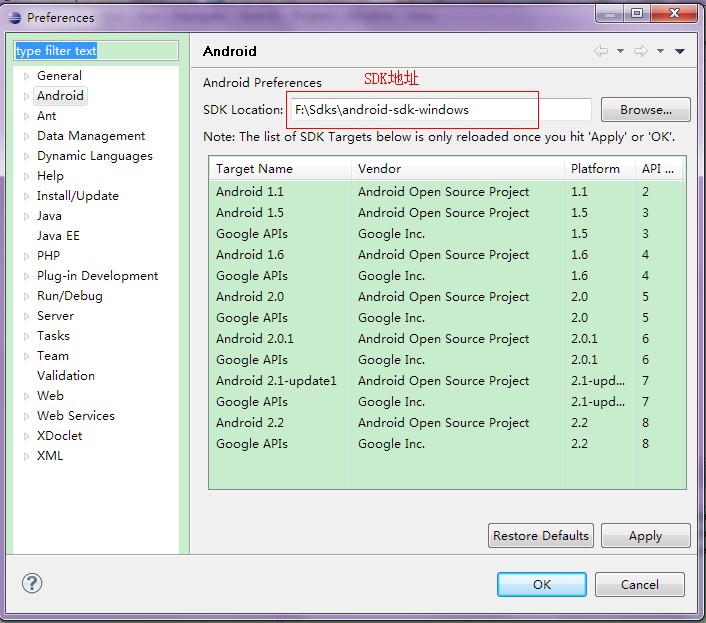Expand the Dynamic Languages node

point(26,156)
